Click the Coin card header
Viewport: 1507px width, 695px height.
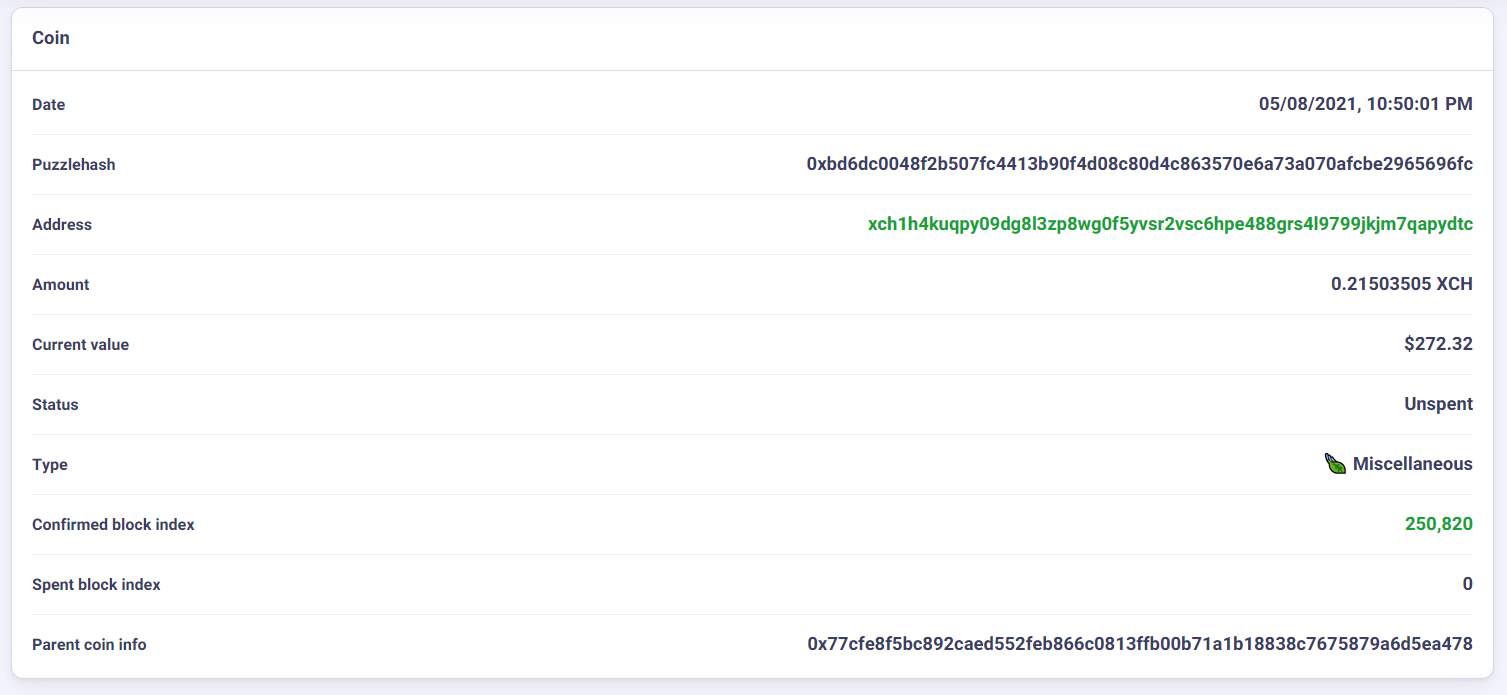[50, 38]
